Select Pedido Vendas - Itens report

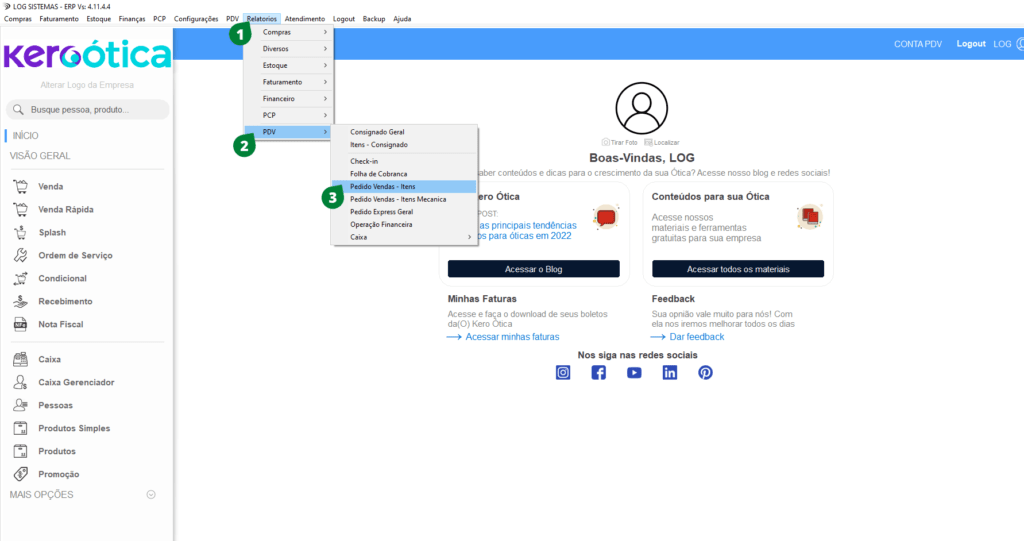click(x=404, y=187)
